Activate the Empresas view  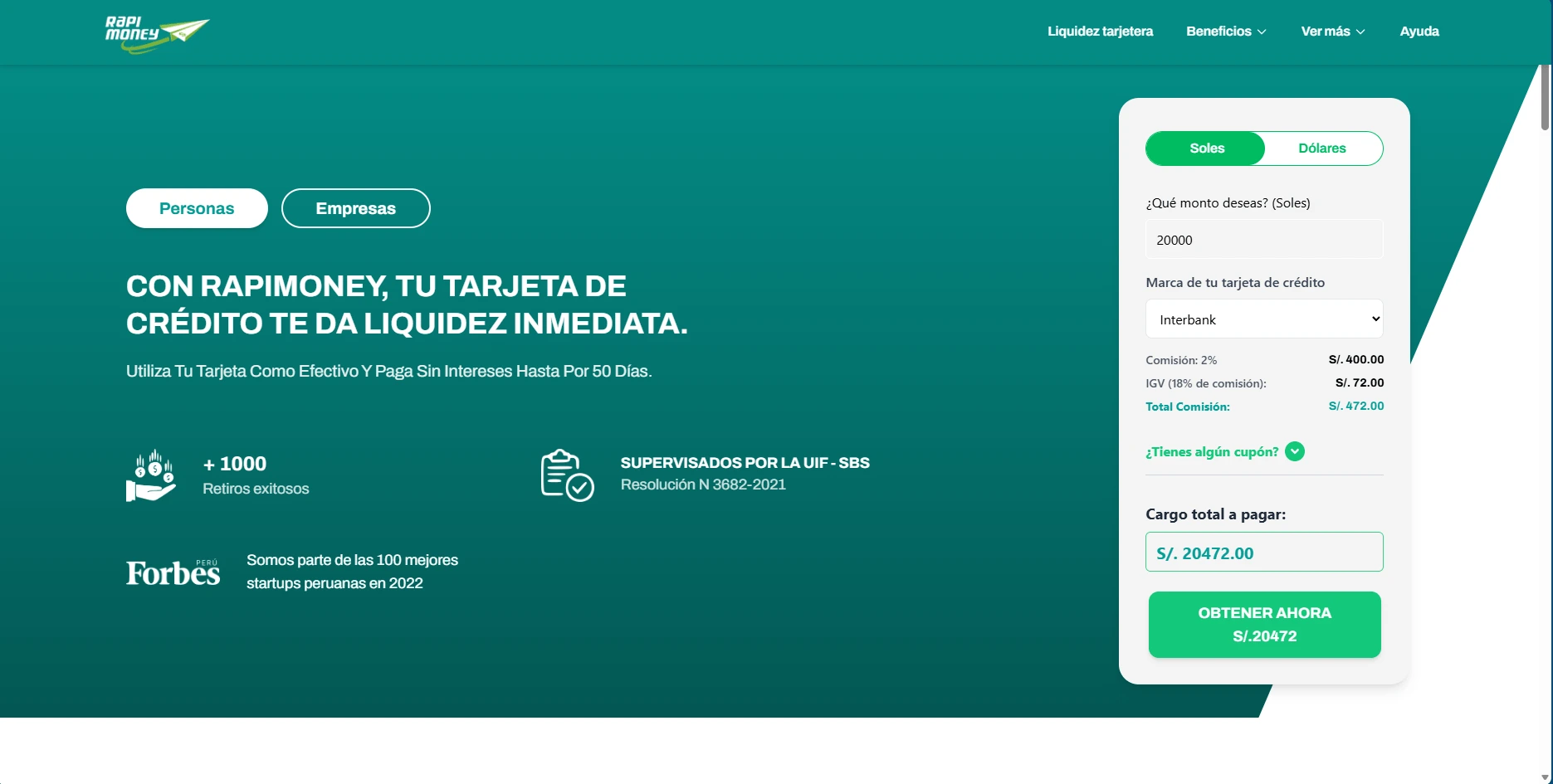[355, 208]
